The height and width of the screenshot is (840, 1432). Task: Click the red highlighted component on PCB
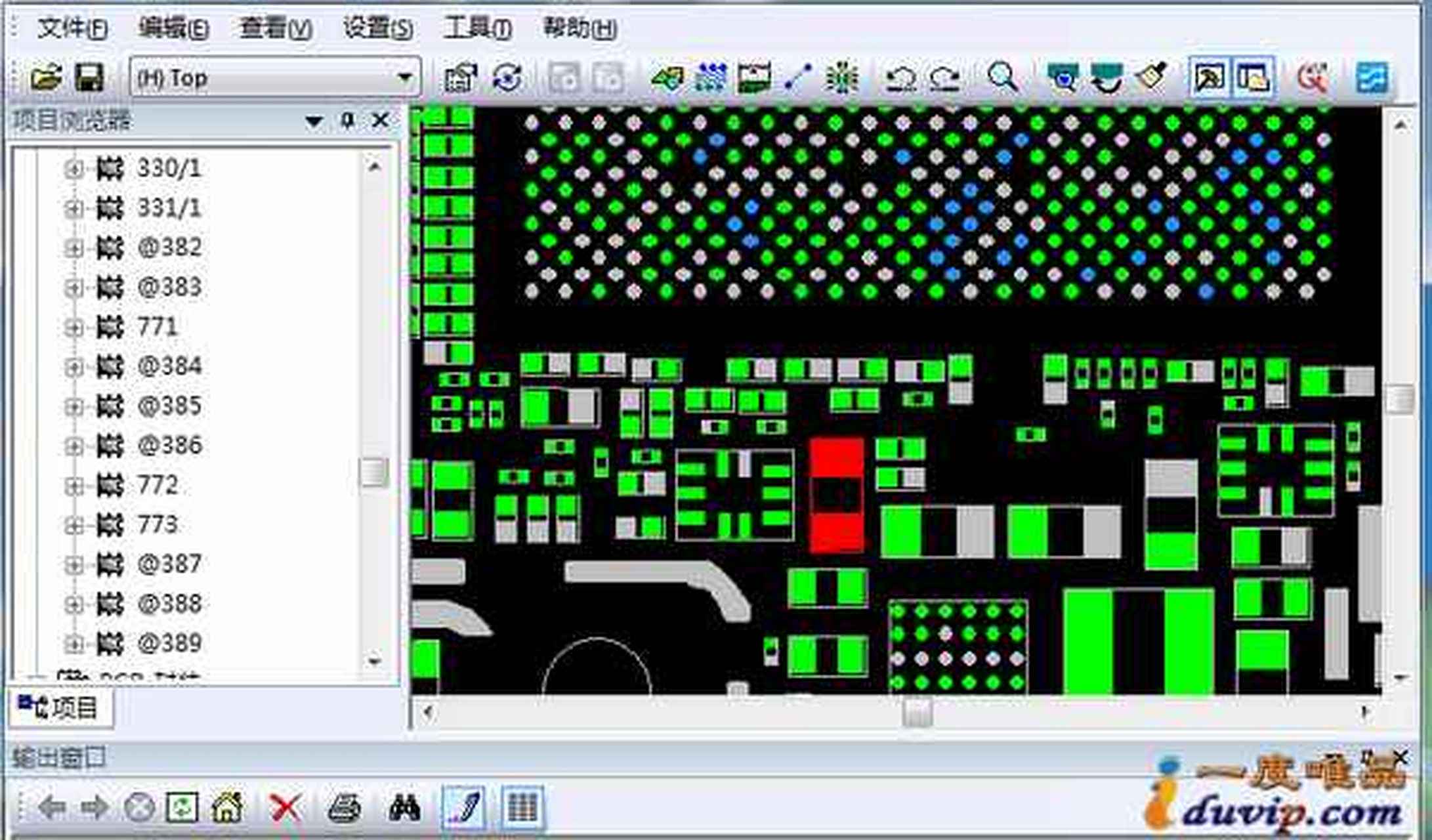tap(836, 495)
